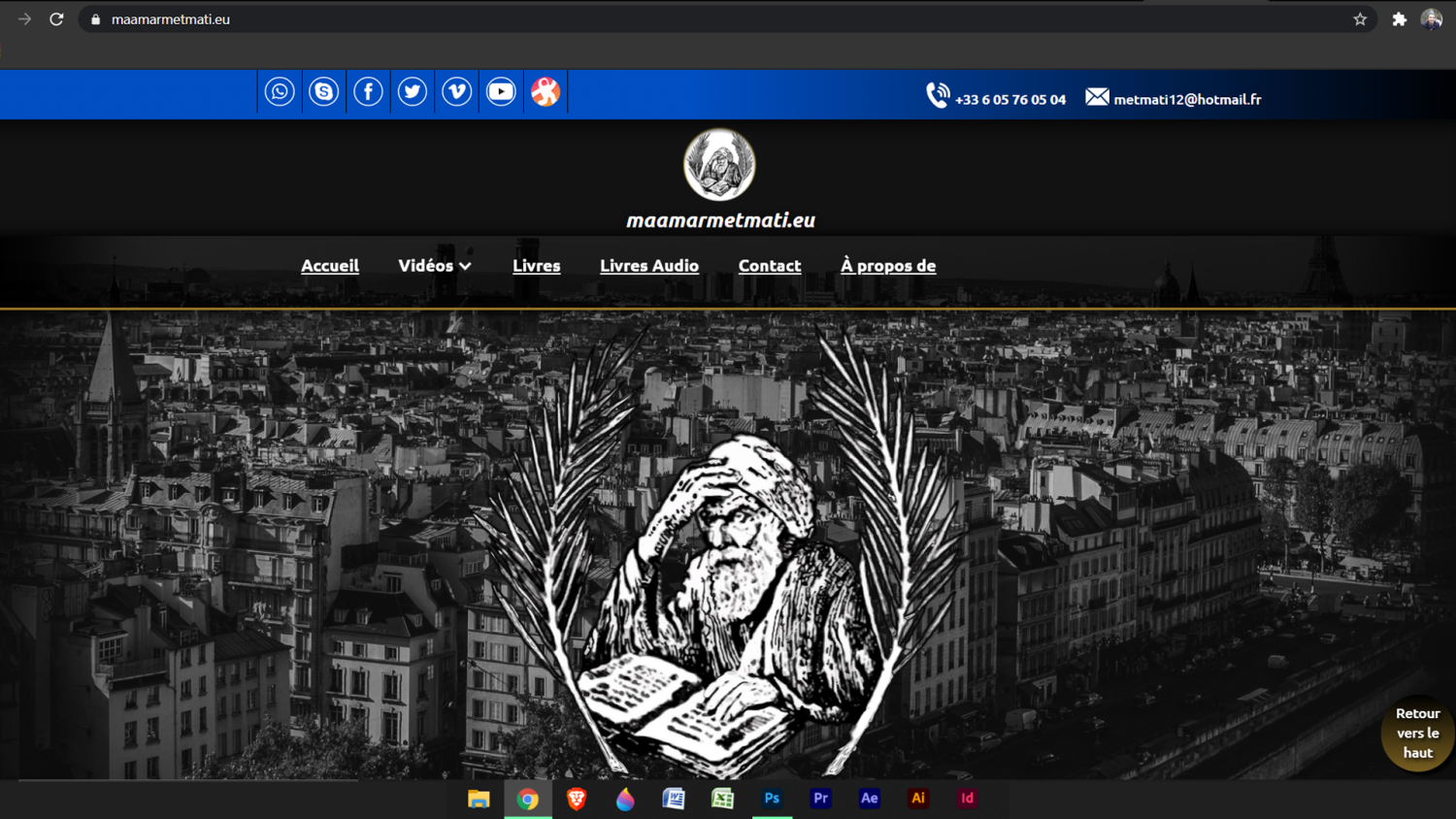Click the envelope mail icon

pyautogui.click(x=1097, y=96)
